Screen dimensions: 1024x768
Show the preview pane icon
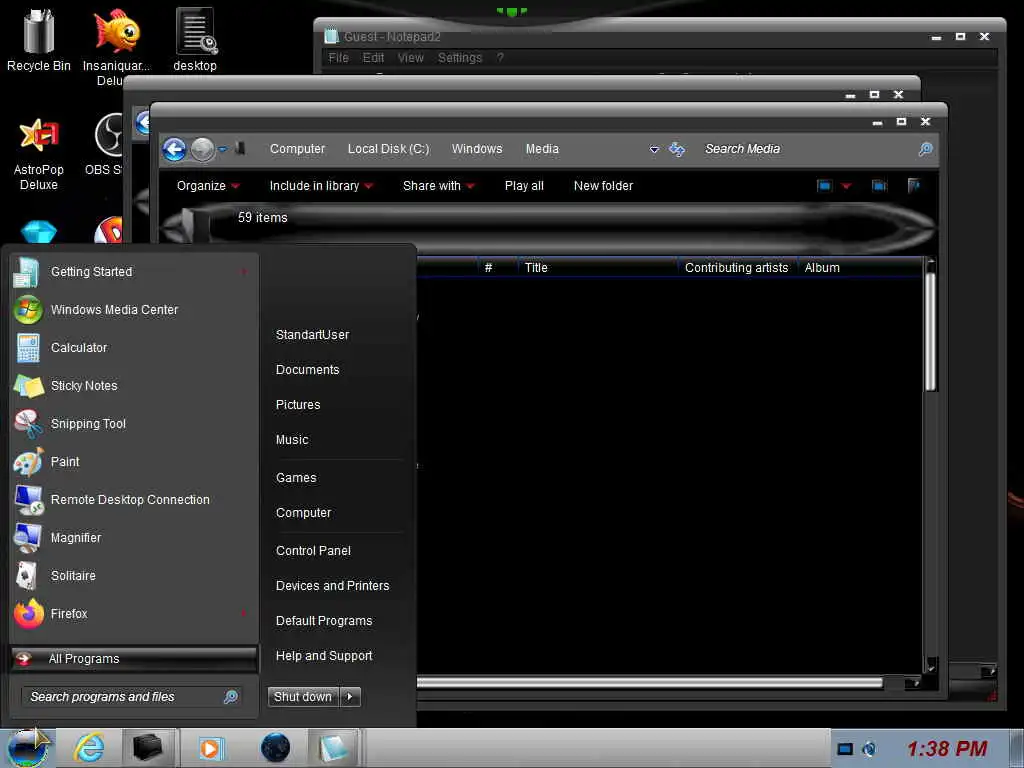point(880,186)
